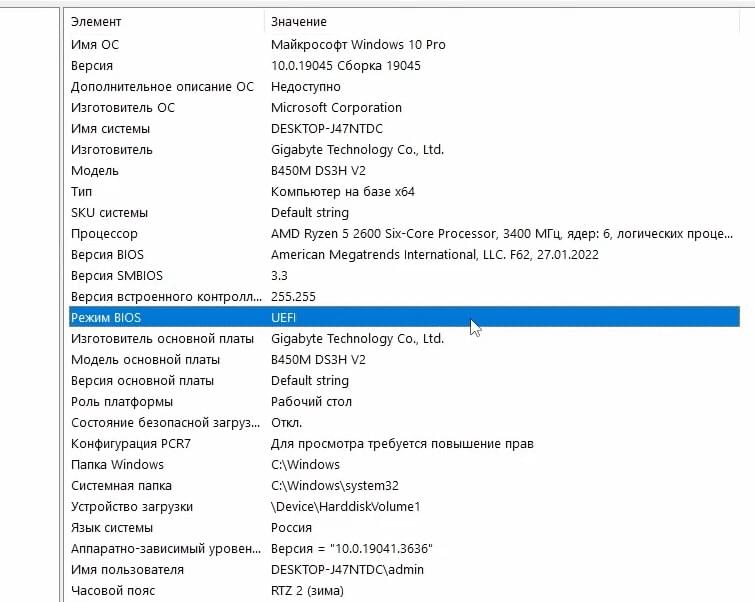
Task: Select the Имя пользователя row
Action: point(404,570)
